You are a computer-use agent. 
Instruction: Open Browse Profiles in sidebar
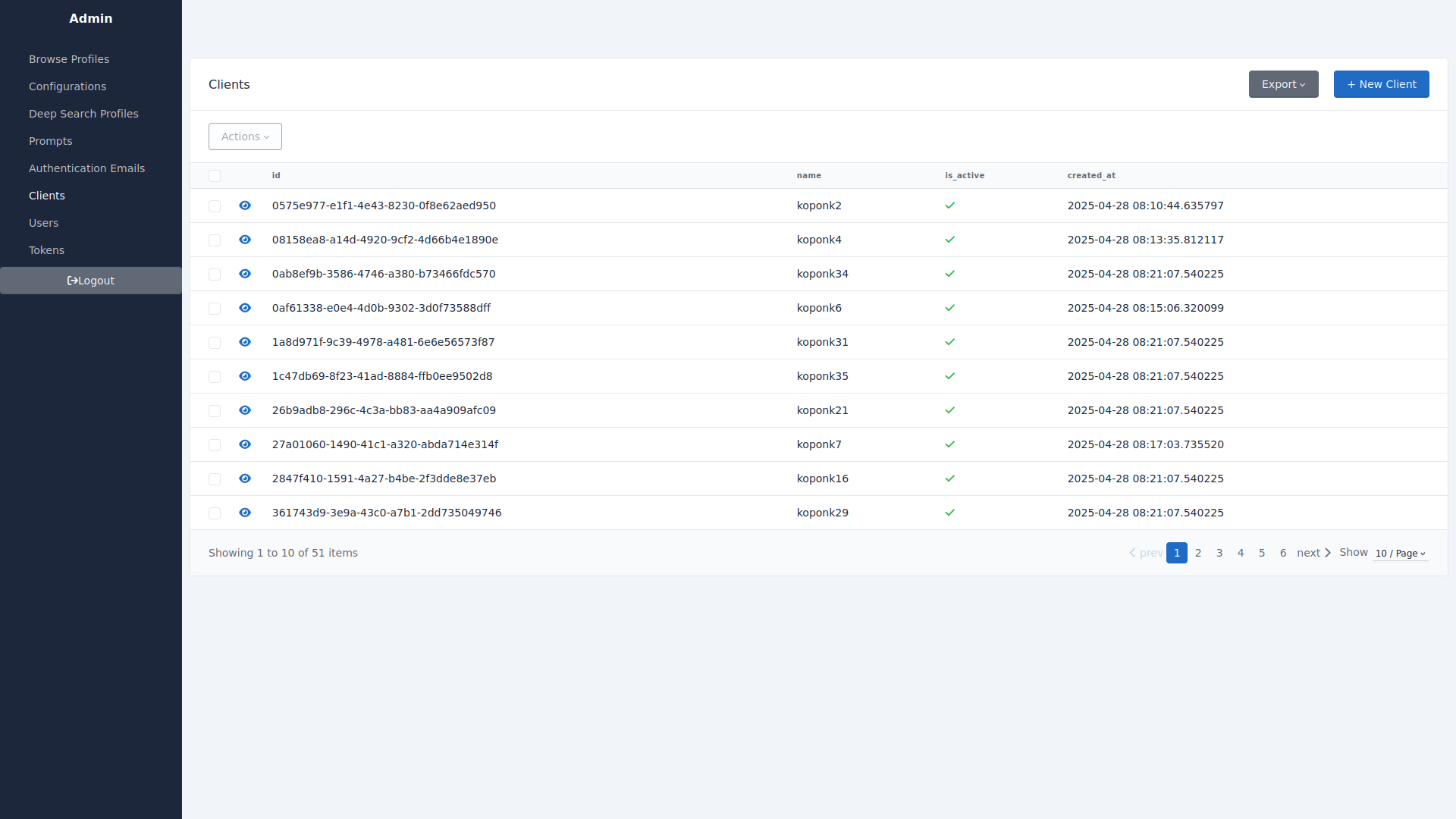click(x=69, y=59)
